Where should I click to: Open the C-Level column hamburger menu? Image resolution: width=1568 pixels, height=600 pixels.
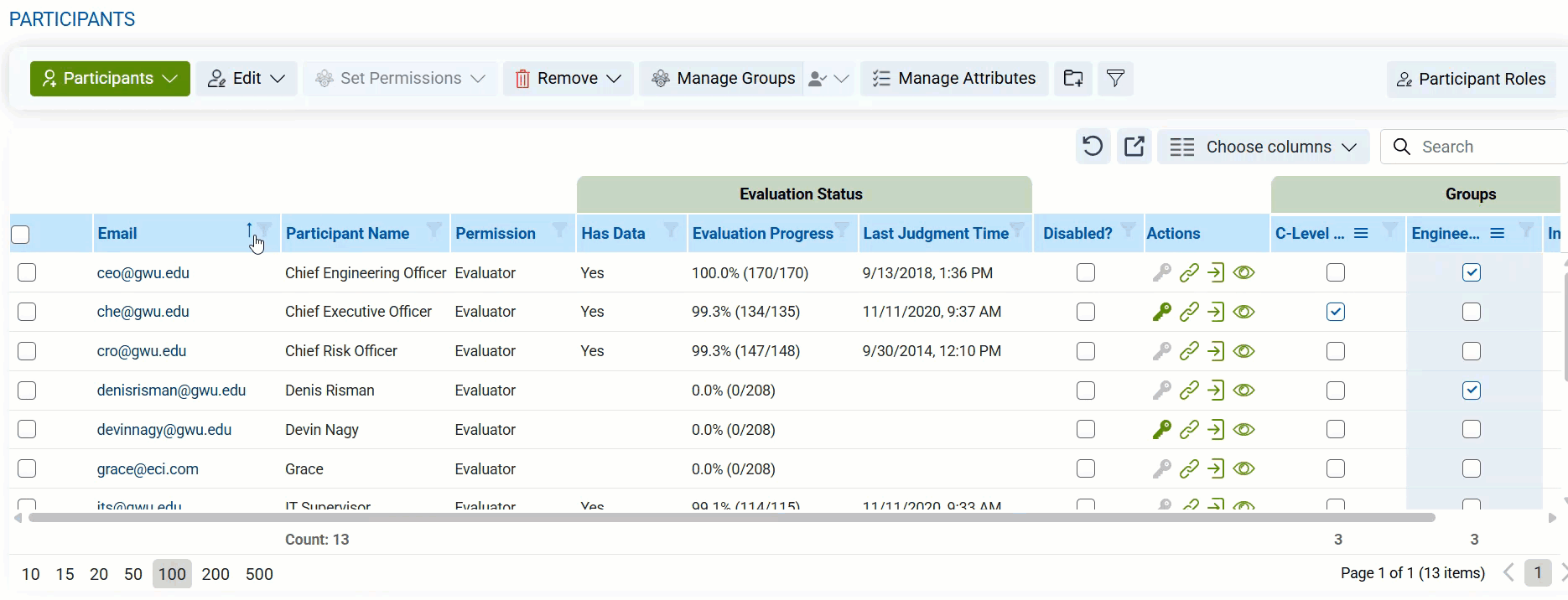click(x=1361, y=233)
